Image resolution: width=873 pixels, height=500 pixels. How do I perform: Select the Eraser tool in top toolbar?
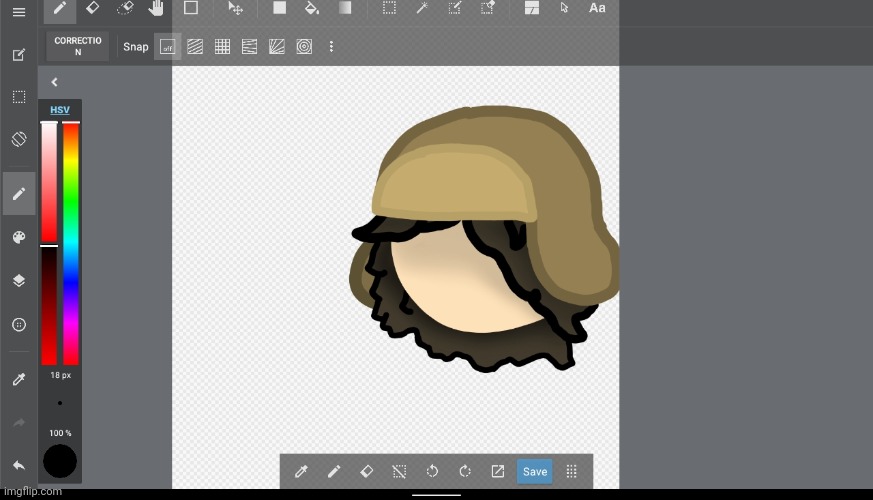(x=92, y=8)
